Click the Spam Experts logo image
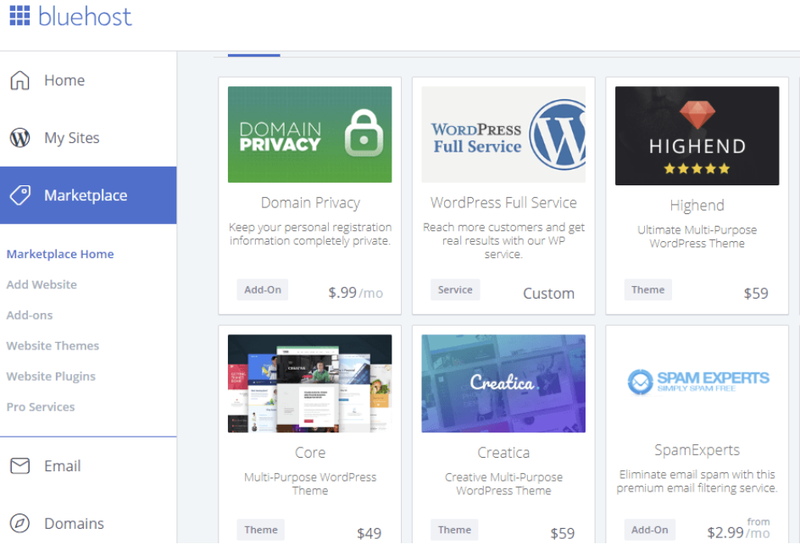 698,382
